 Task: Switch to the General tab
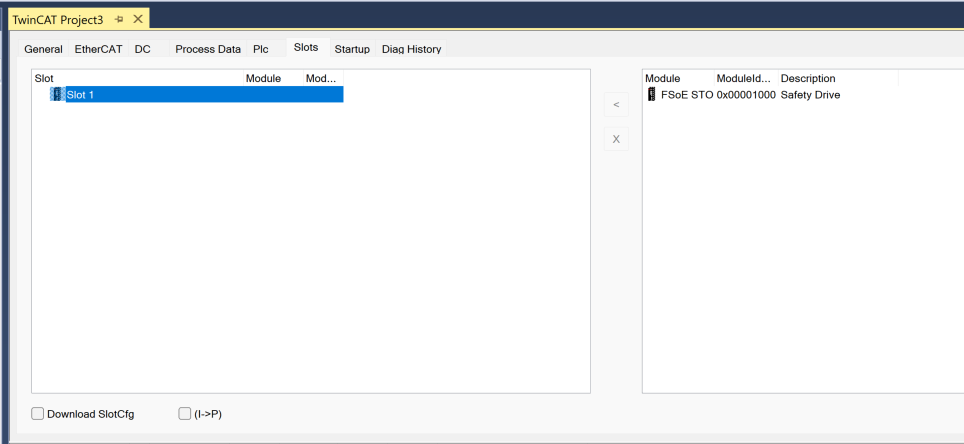coord(43,49)
